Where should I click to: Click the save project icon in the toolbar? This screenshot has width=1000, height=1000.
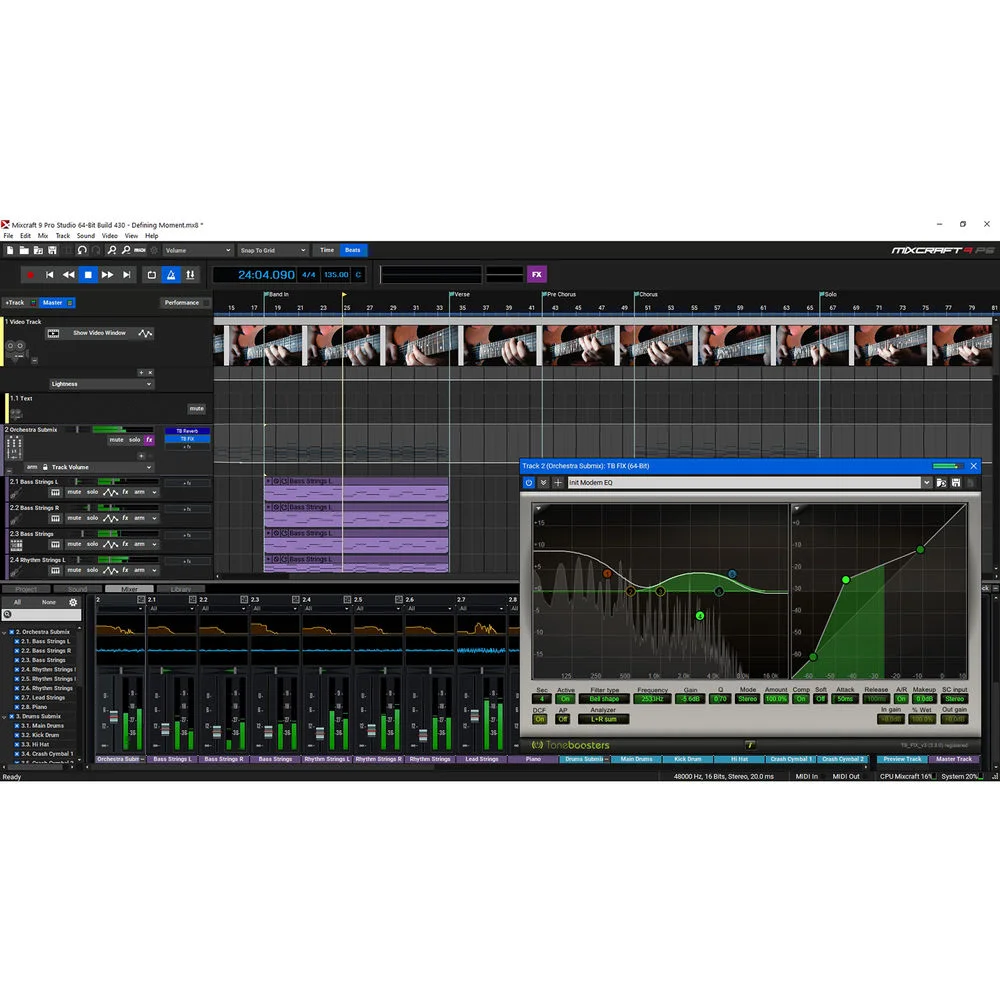53,249
